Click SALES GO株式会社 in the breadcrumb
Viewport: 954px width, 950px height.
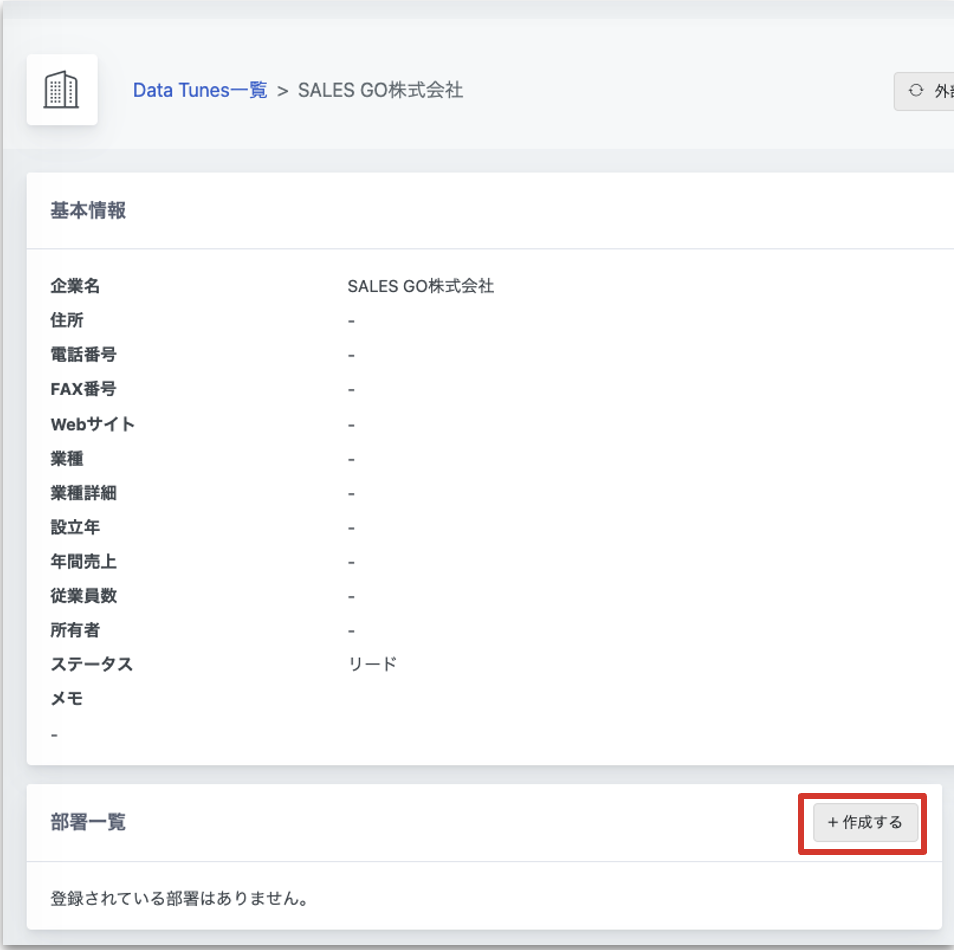point(380,90)
